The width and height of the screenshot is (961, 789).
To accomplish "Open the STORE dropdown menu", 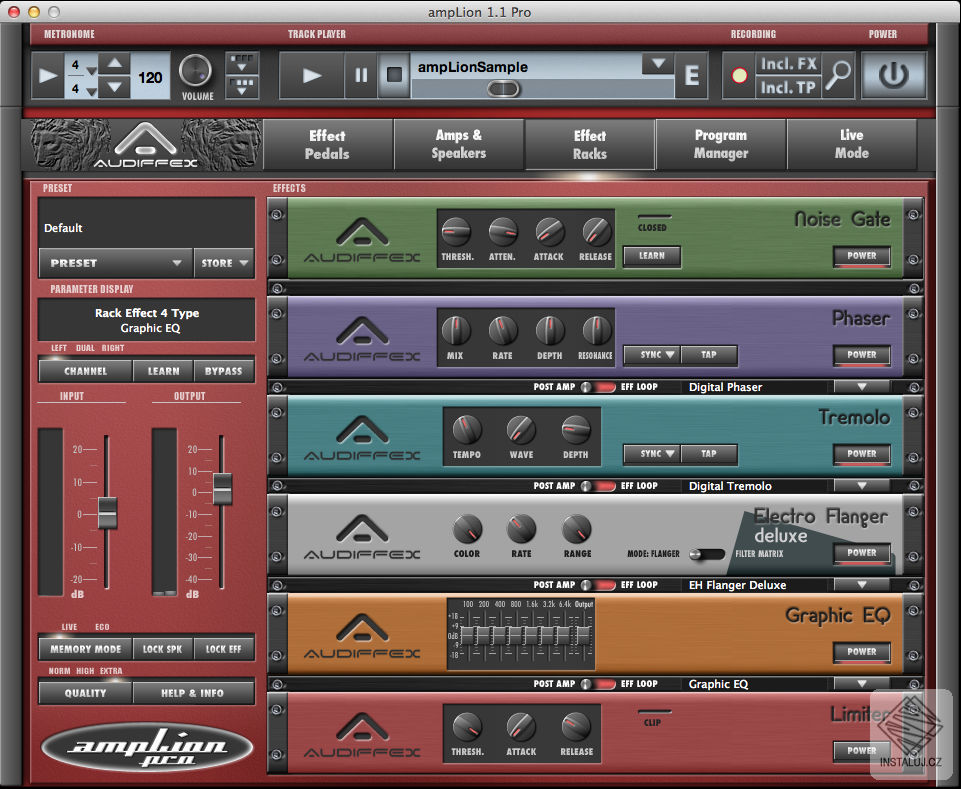I will pos(224,263).
